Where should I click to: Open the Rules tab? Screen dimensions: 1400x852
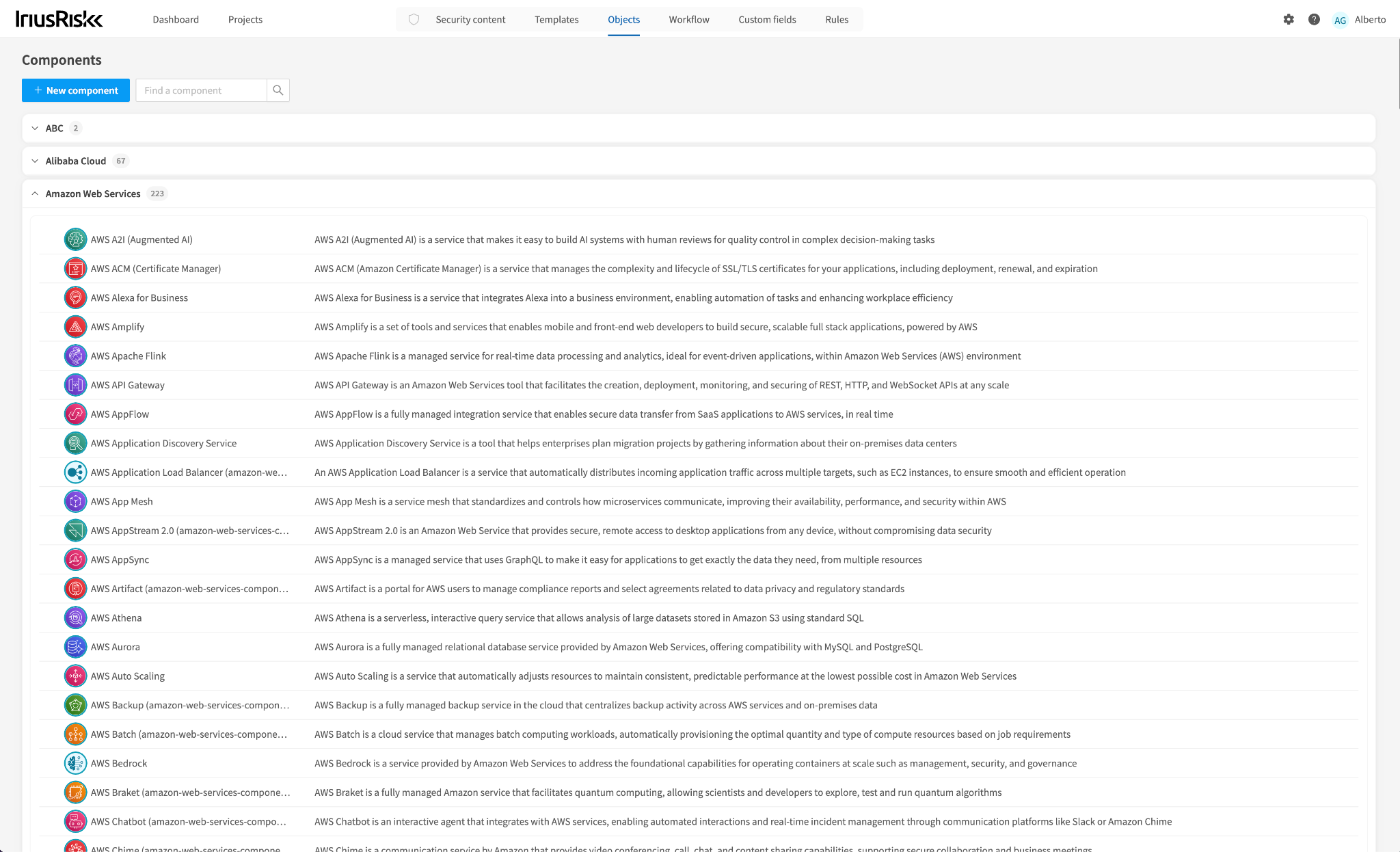837,19
